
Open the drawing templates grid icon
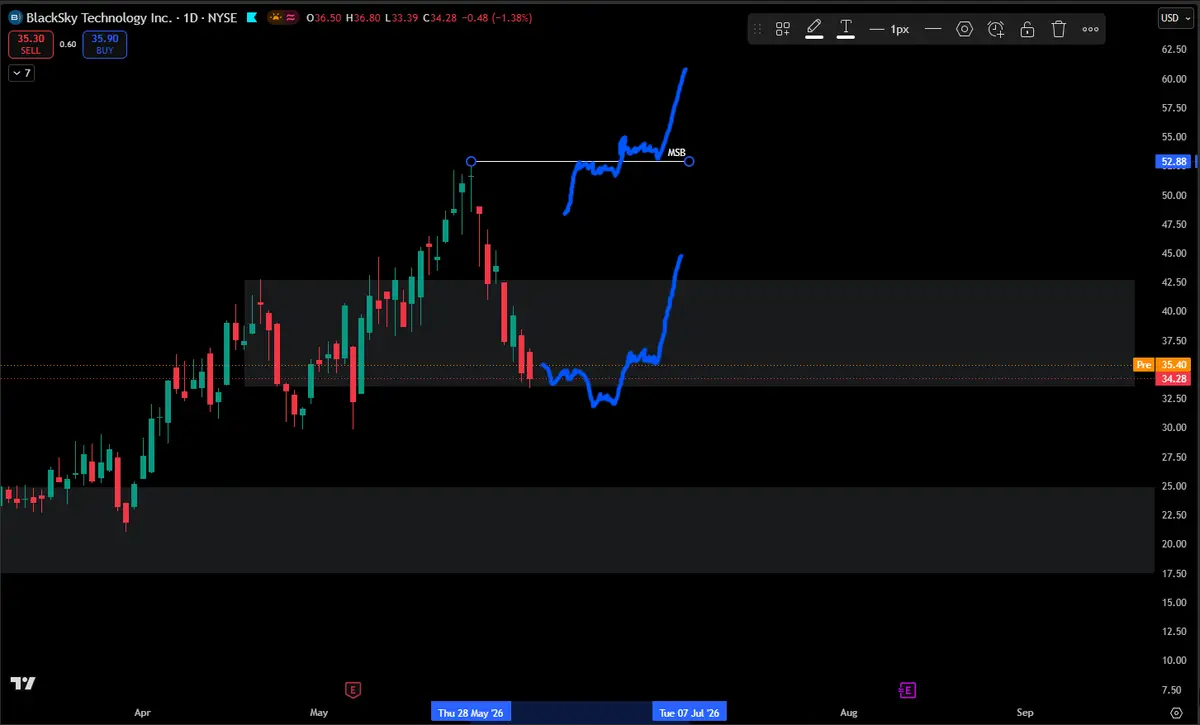pos(783,29)
